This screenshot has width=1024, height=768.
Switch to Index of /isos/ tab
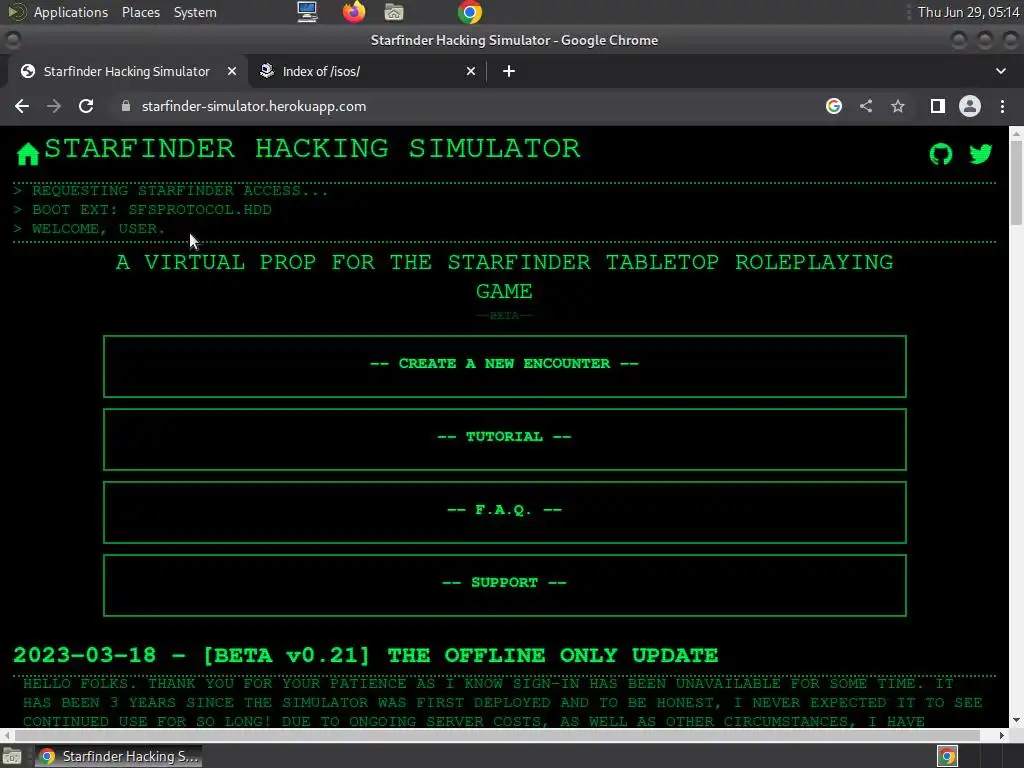pos(367,71)
